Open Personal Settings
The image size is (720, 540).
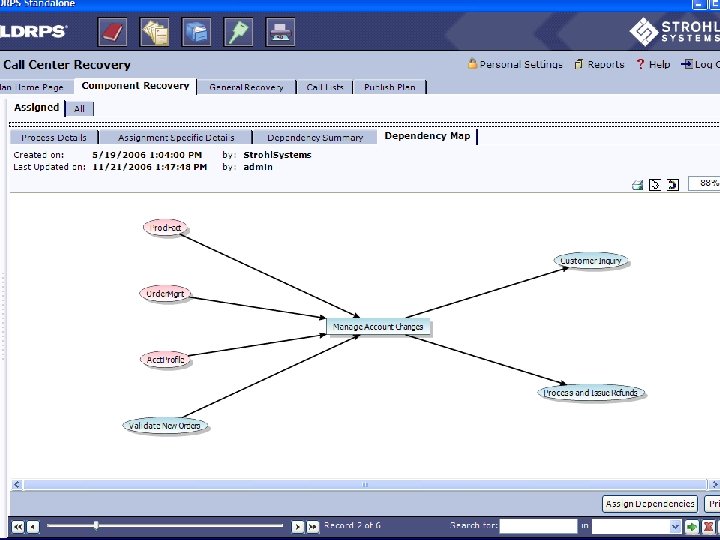click(x=515, y=64)
